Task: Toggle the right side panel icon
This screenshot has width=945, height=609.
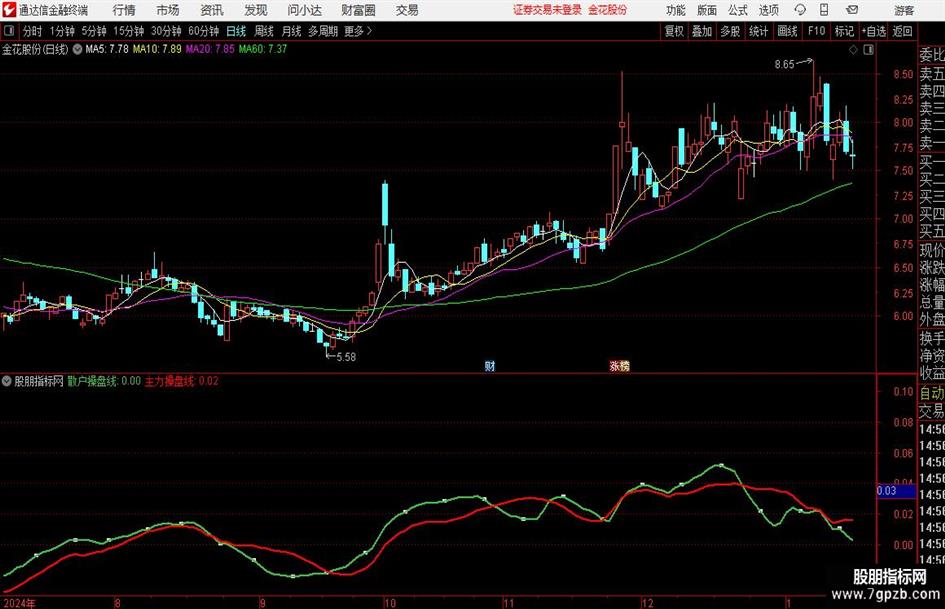Action: (x=868, y=50)
